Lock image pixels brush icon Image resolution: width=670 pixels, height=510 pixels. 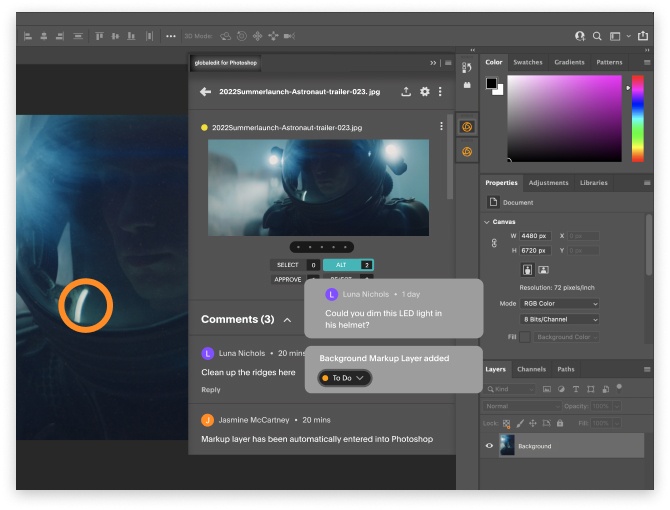pyautogui.click(x=520, y=423)
